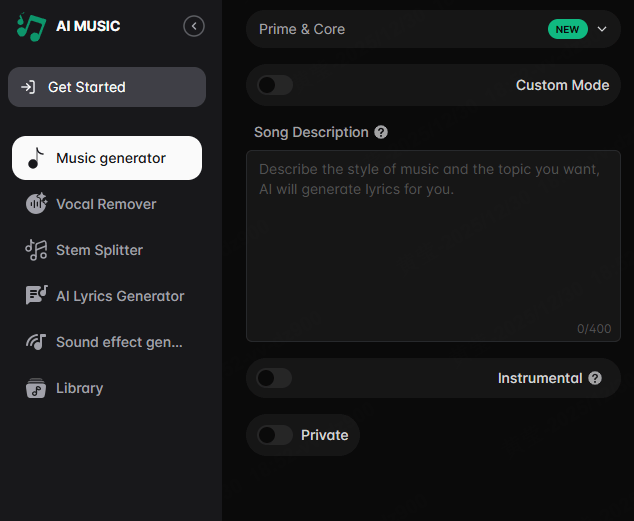
Task: Click the Get Started login arrow icon
Action: (x=28, y=87)
